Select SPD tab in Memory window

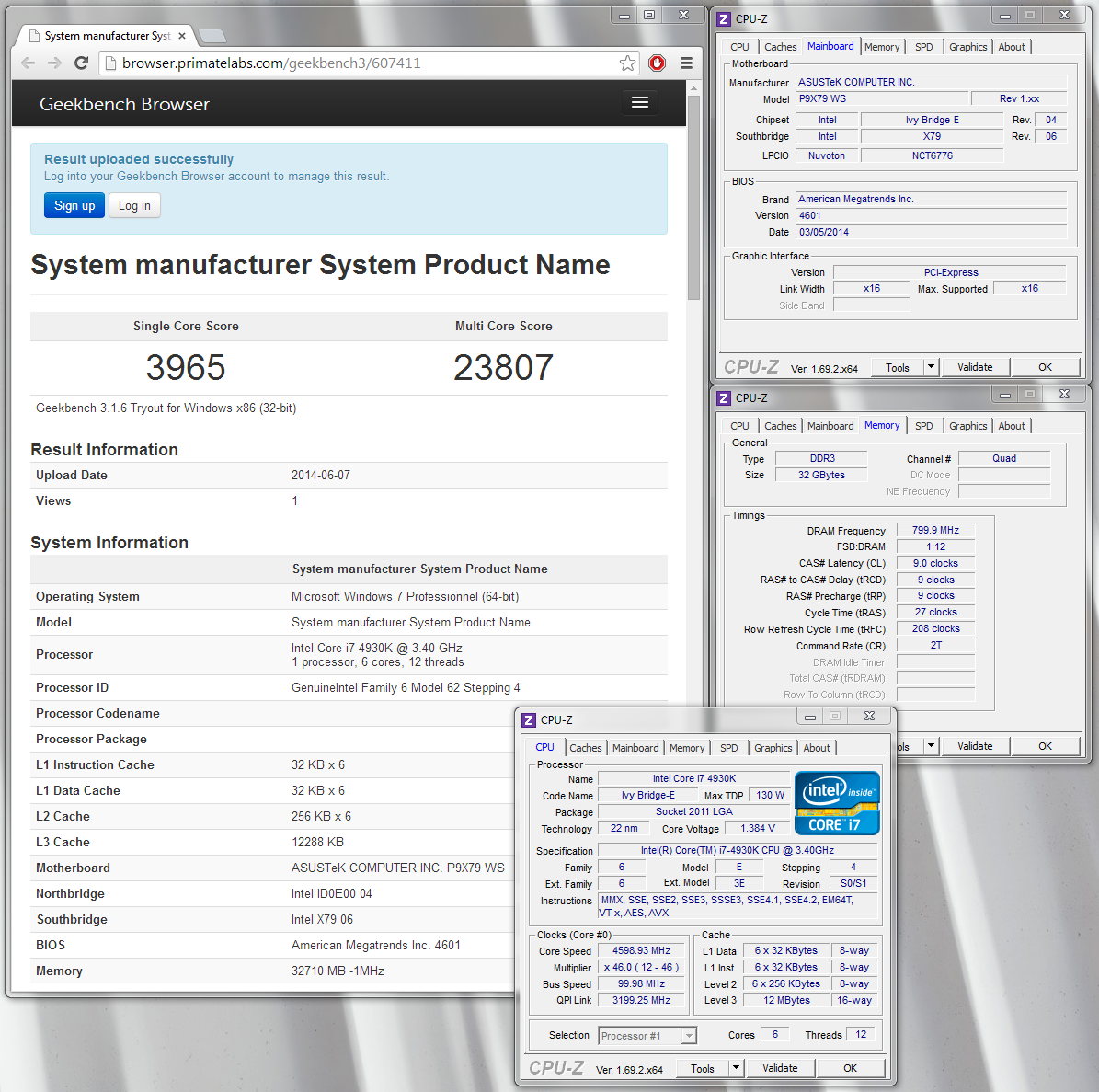(x=923, y=426)
